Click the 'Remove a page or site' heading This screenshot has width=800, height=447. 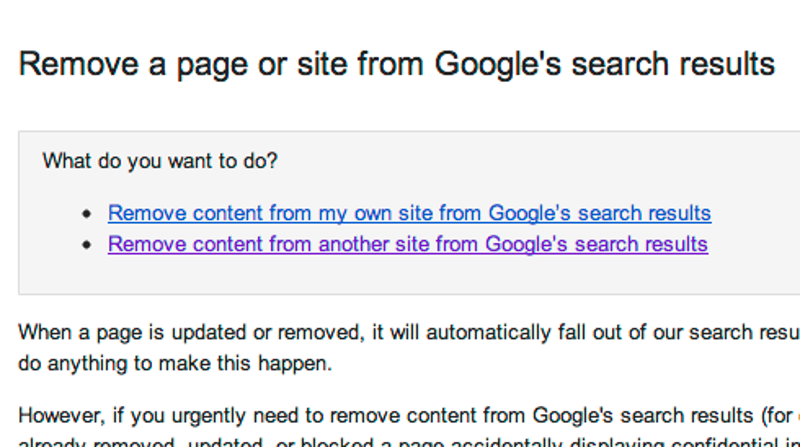pyautogui.click(x=396, y=65)
